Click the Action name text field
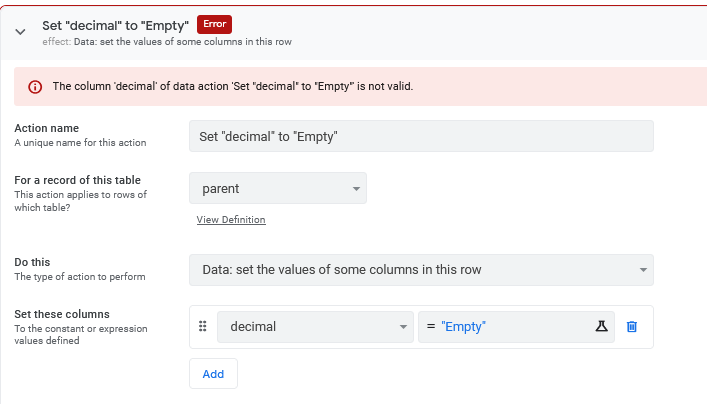Screen dimensions: 707x404 coord(421,136)
